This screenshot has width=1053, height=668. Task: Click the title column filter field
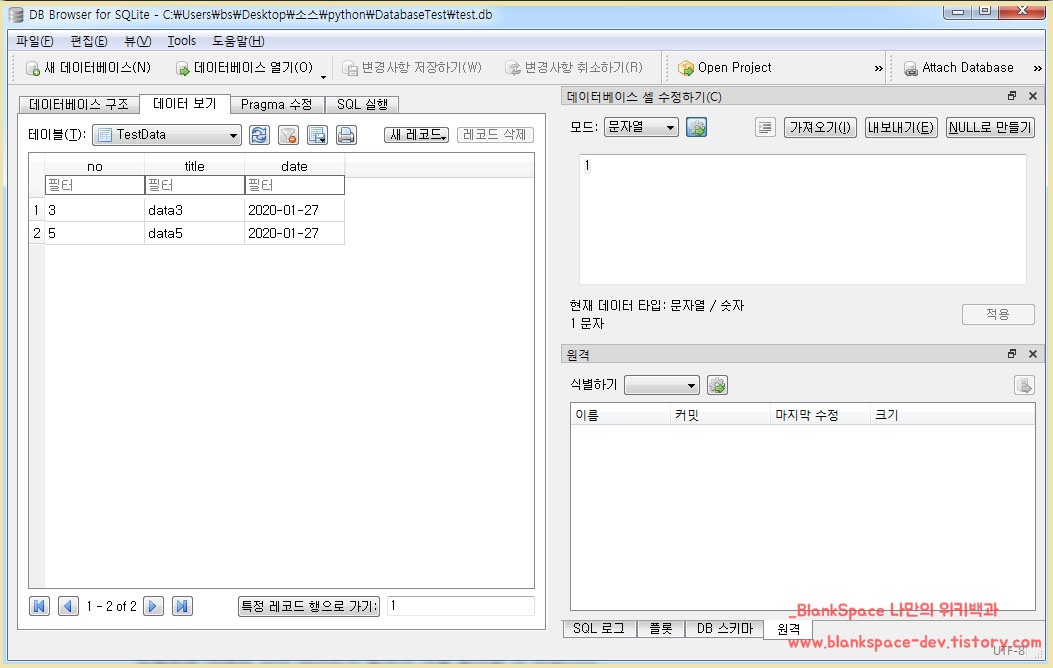195,185
